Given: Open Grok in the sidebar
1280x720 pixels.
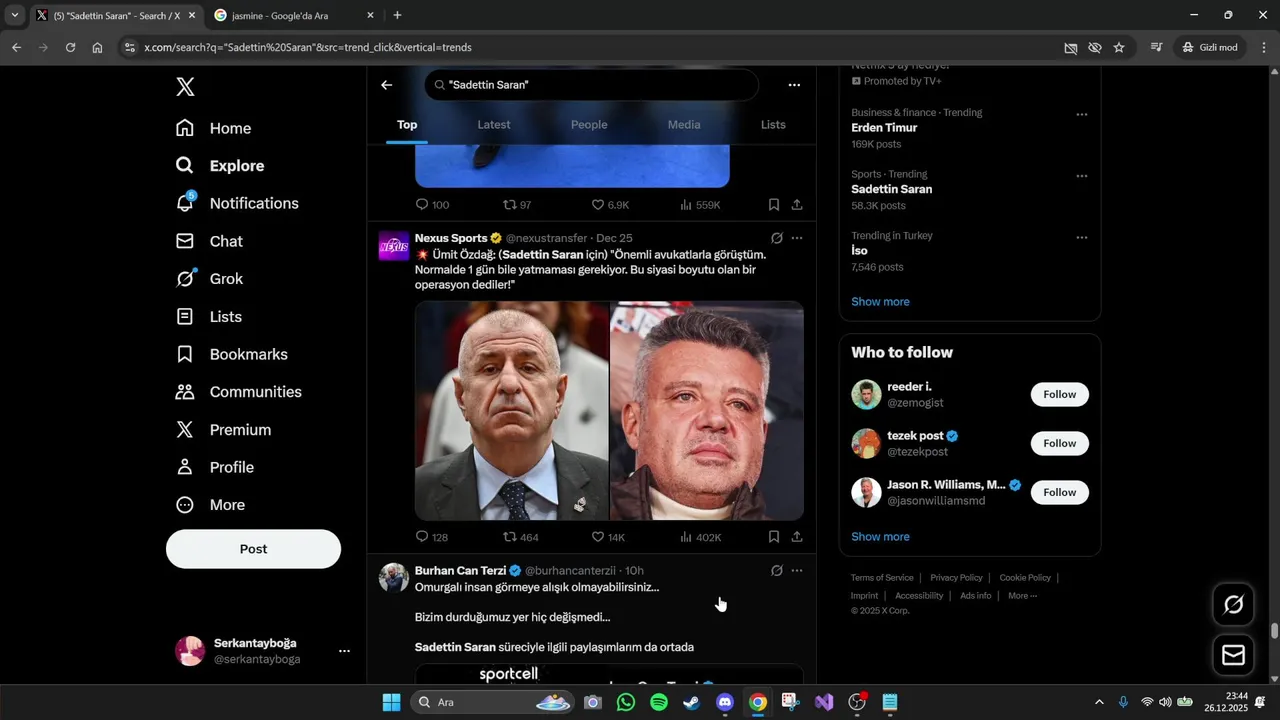Looking at the screenshot, I should coord(209,279).
